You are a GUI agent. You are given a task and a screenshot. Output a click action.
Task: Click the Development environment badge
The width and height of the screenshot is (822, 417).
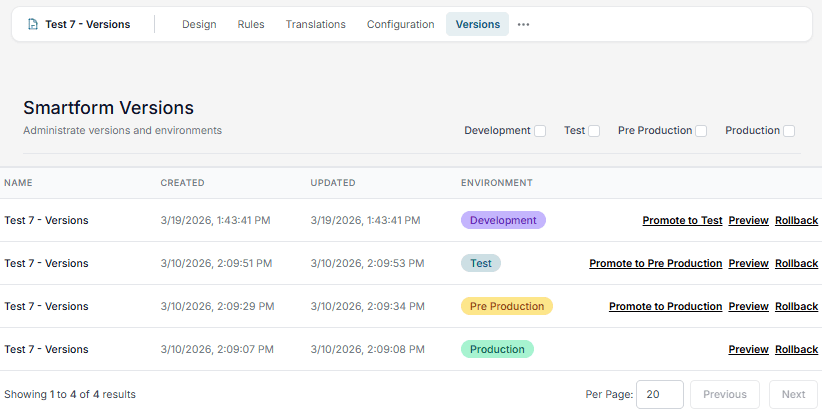(x=503, y=220)
